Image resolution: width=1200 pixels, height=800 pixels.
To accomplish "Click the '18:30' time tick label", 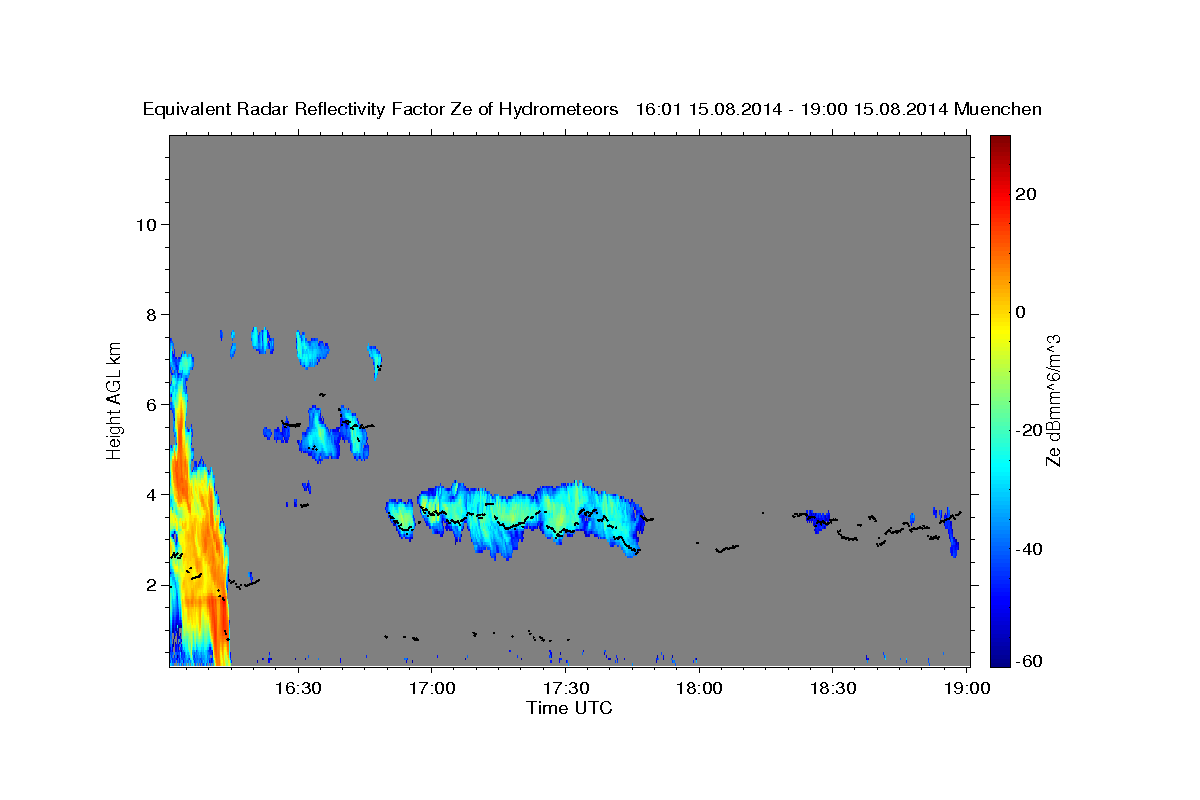I will [x=833, y=688].
